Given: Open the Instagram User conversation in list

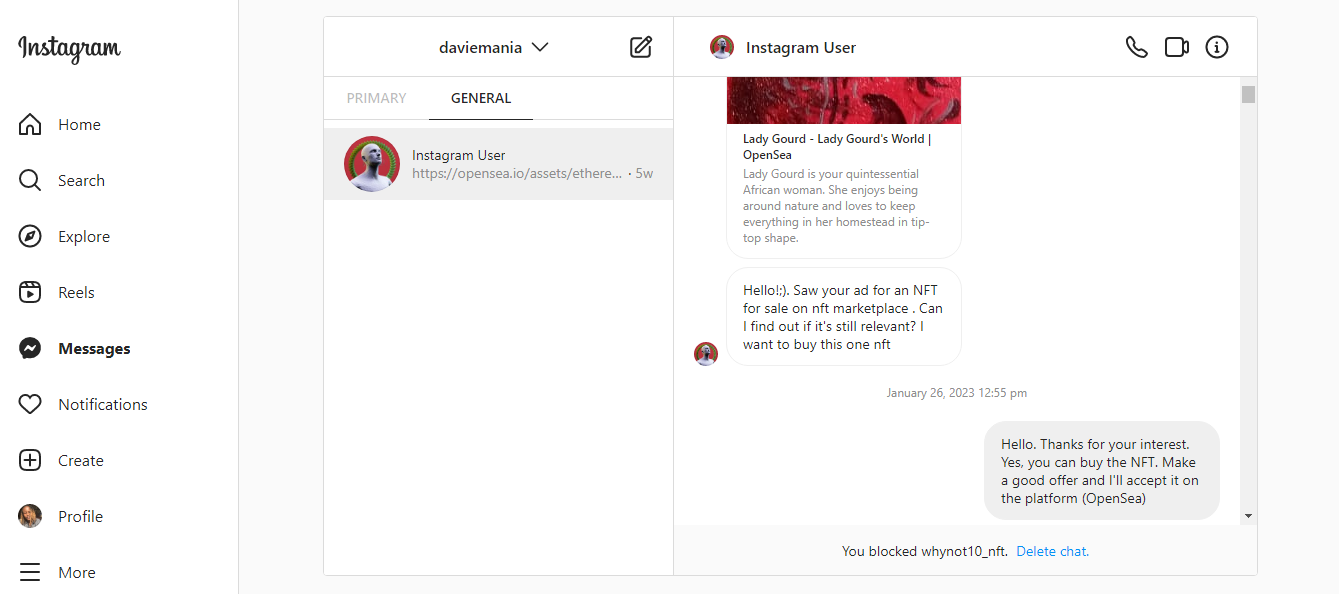Looking at the screenshot, I should (x=498, y=164).
